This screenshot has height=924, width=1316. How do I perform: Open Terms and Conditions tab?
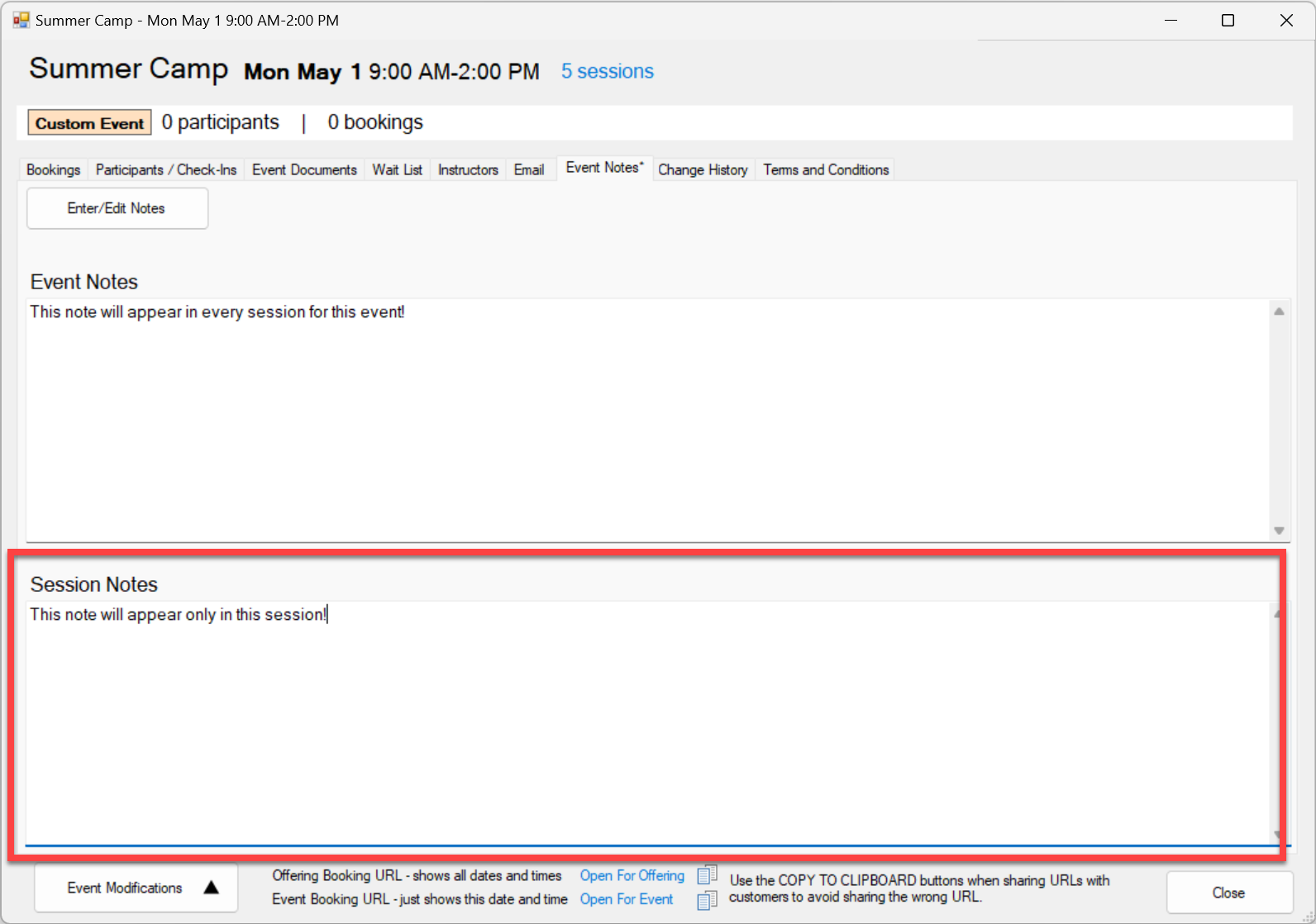click(826, 169)
